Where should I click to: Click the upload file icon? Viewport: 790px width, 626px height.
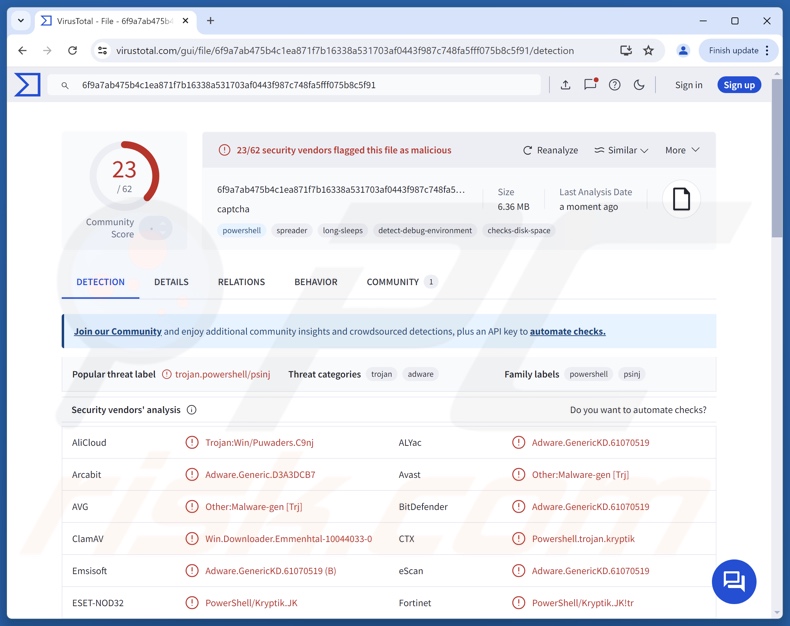point(565,85)
